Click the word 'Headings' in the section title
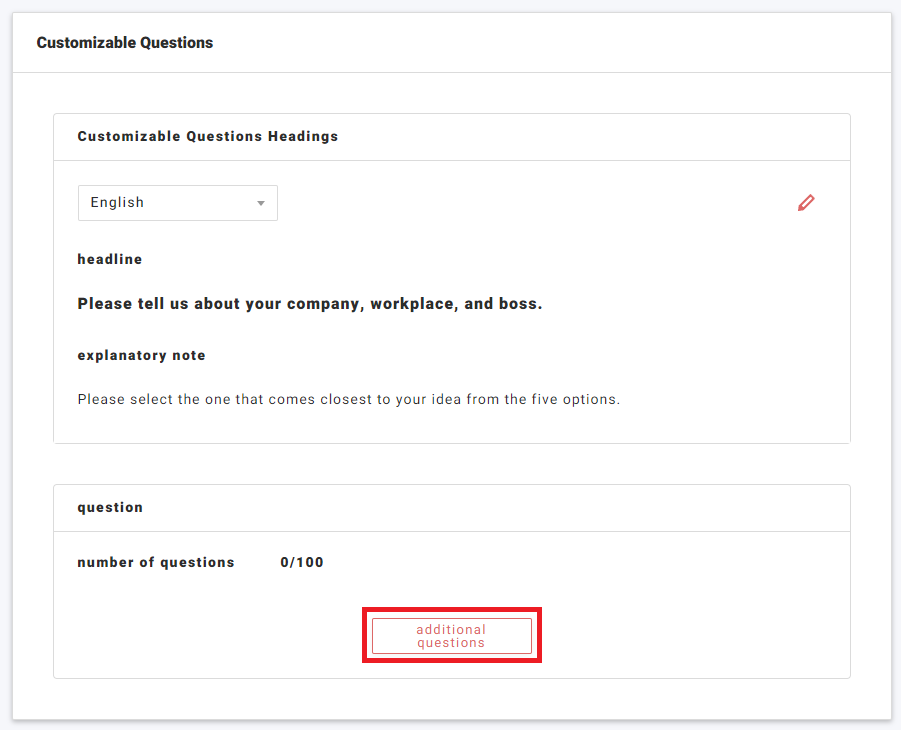 click(x=303, y=136)
